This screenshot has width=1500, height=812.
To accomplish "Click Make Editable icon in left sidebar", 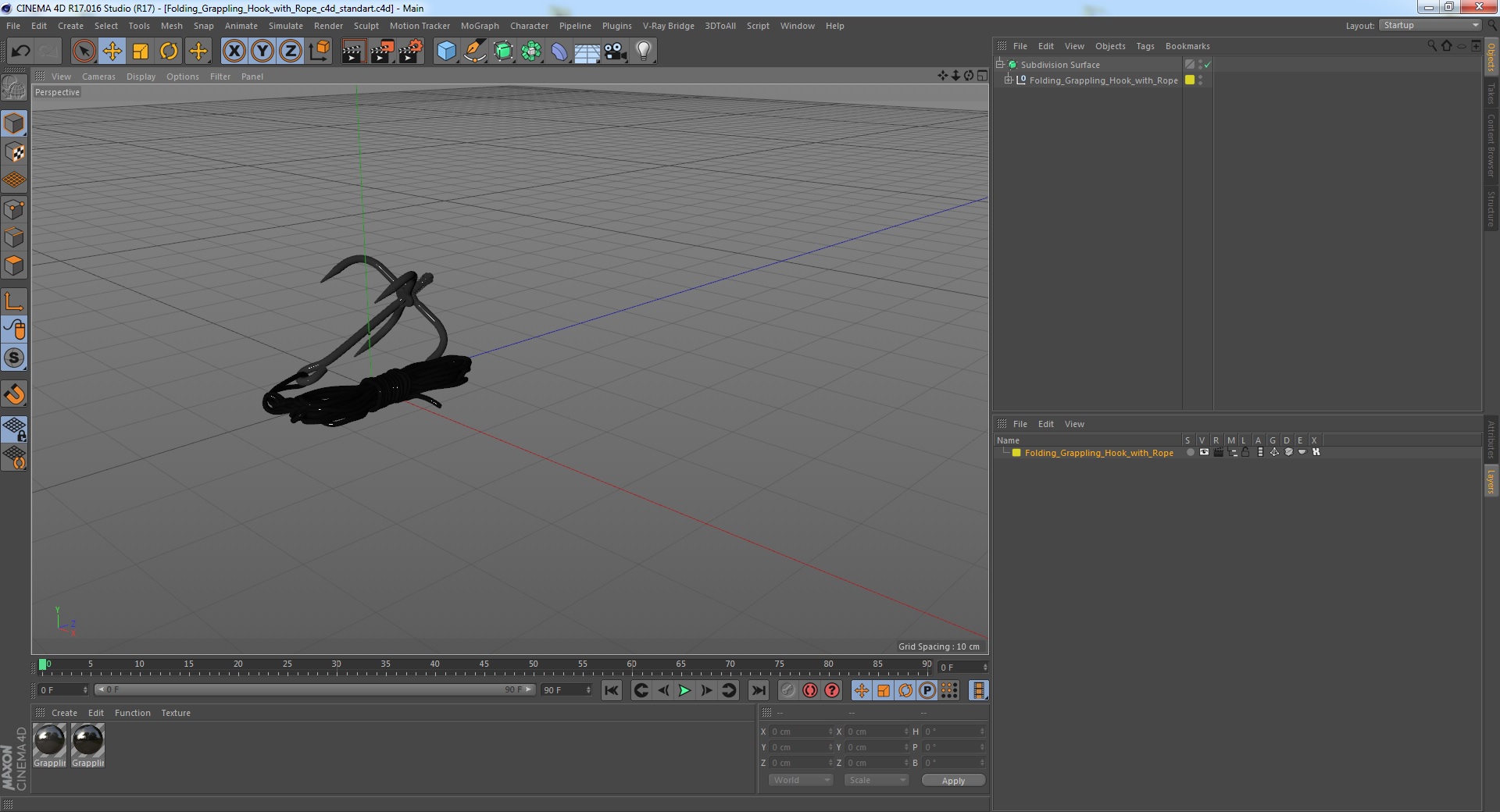I will tap(14, 88).
